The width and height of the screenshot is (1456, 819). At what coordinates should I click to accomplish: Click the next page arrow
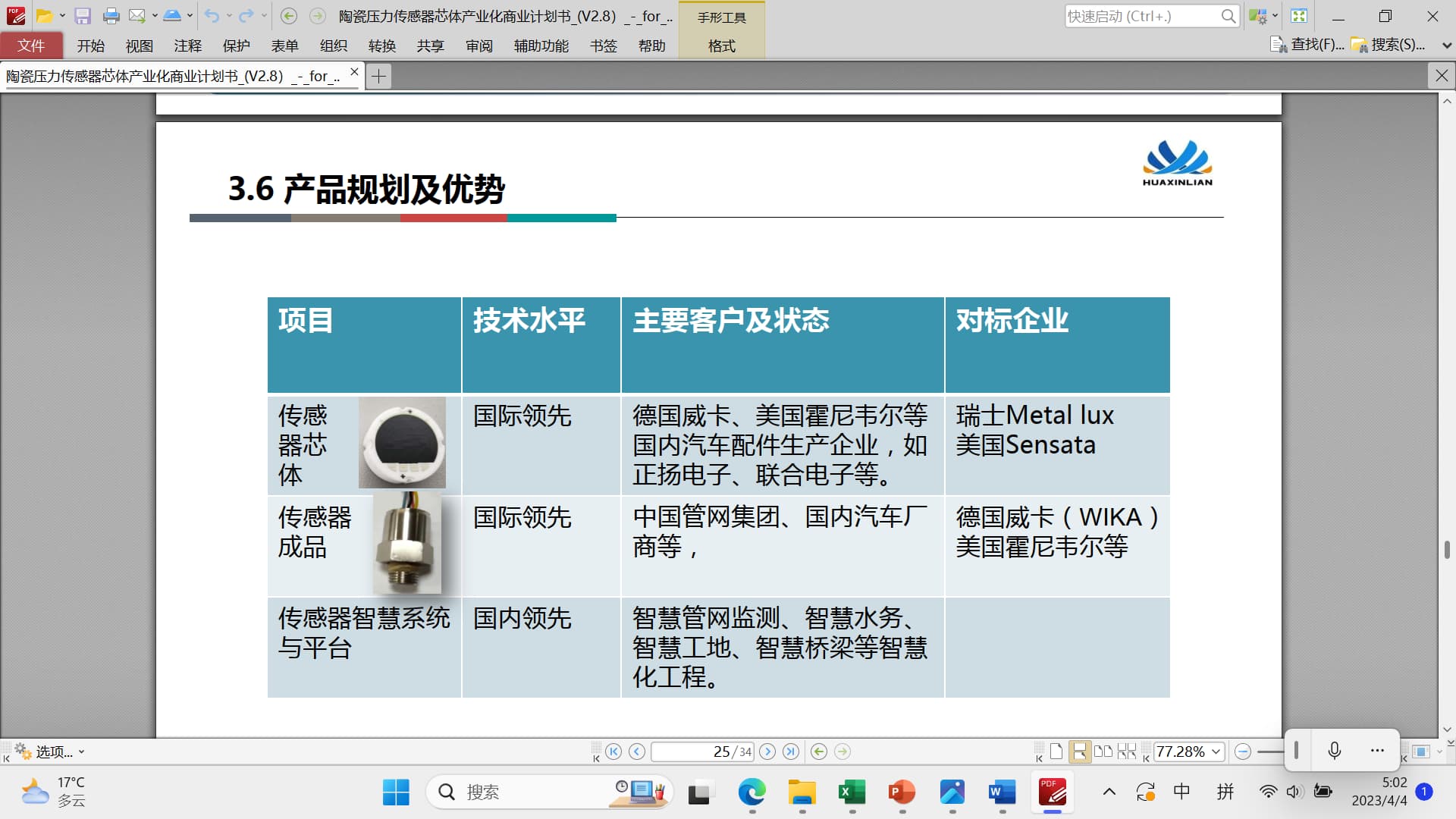coord(767,752)
